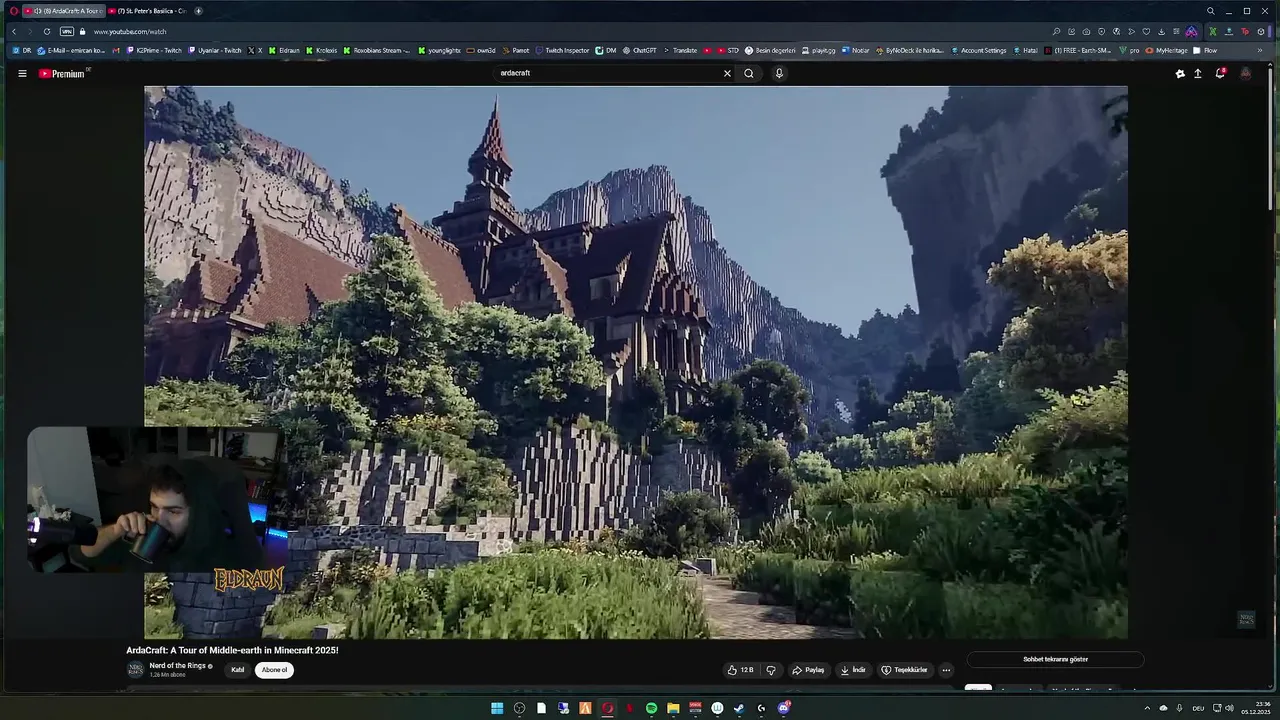Download the video with İndir
This screenshot has height=720, width=1280.
(x=853, y=670)
